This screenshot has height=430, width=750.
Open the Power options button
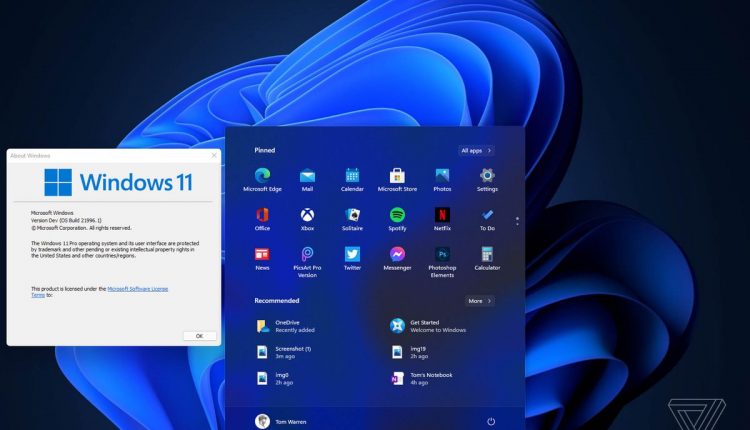point(491,421)
